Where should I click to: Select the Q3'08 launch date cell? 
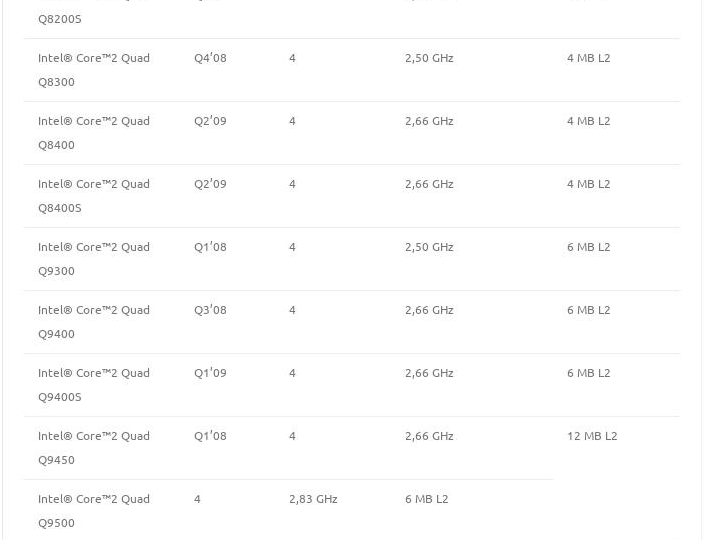(x=210, y=310)
